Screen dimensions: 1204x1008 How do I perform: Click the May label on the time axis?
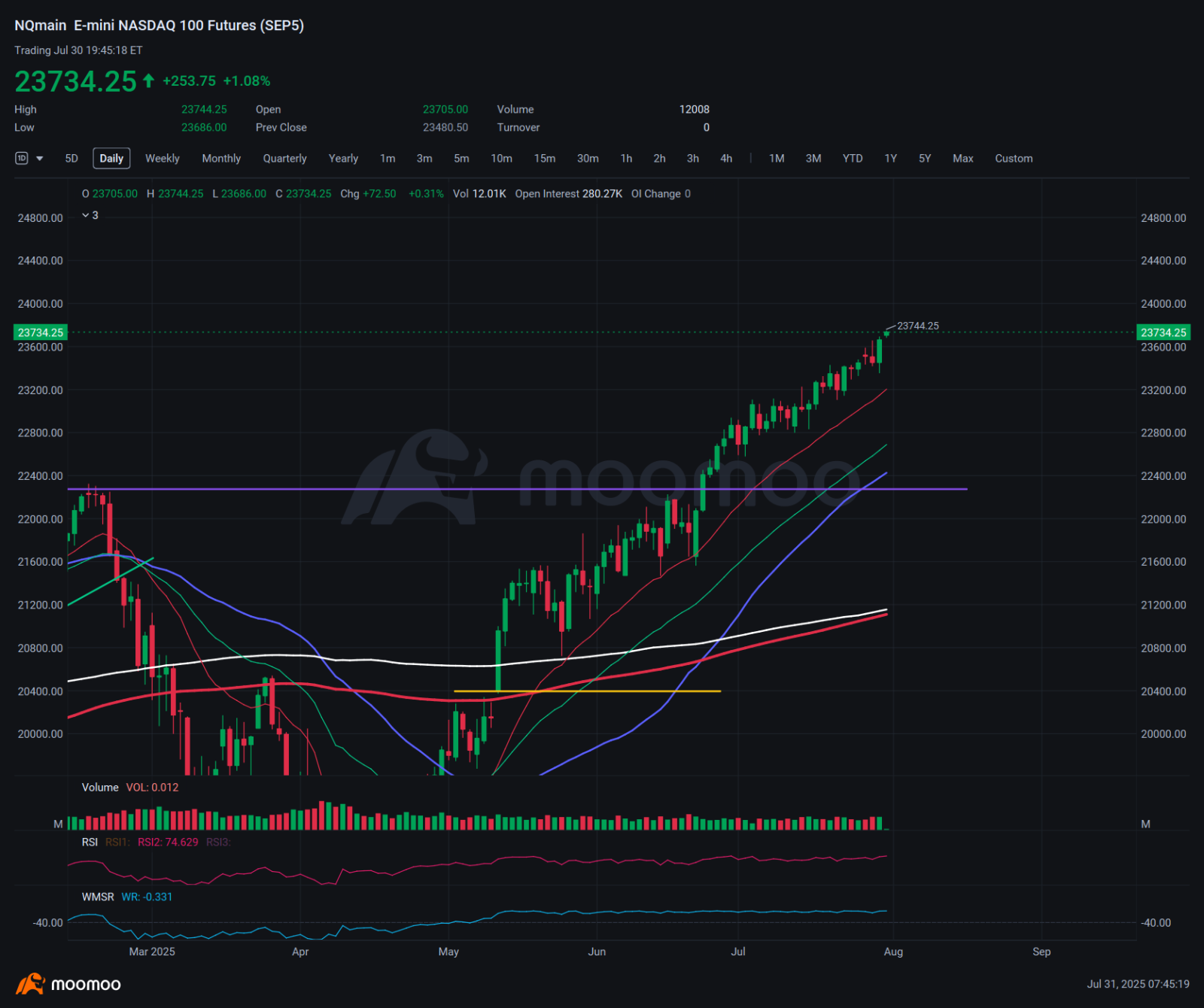tap(448, 952)
